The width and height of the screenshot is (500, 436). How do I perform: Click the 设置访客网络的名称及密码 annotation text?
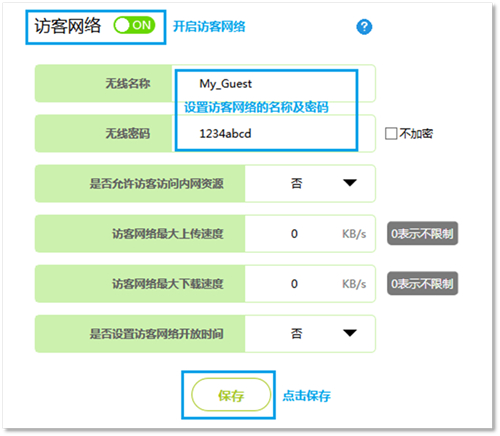pos(256,107)
